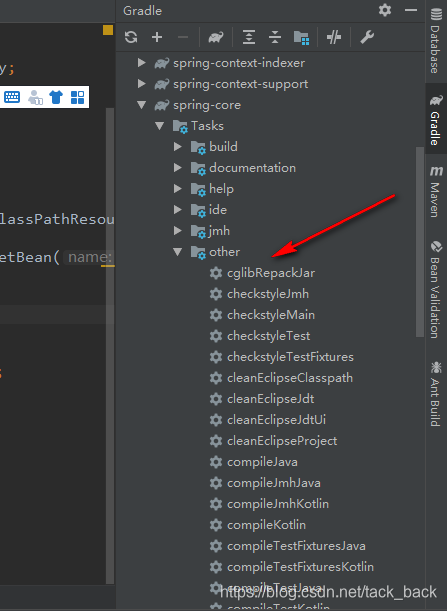The height and width of the screenshot is (611, 447).
Task: Select the checkstyleTestFixtures task
Action: click(x=290, y=357)
